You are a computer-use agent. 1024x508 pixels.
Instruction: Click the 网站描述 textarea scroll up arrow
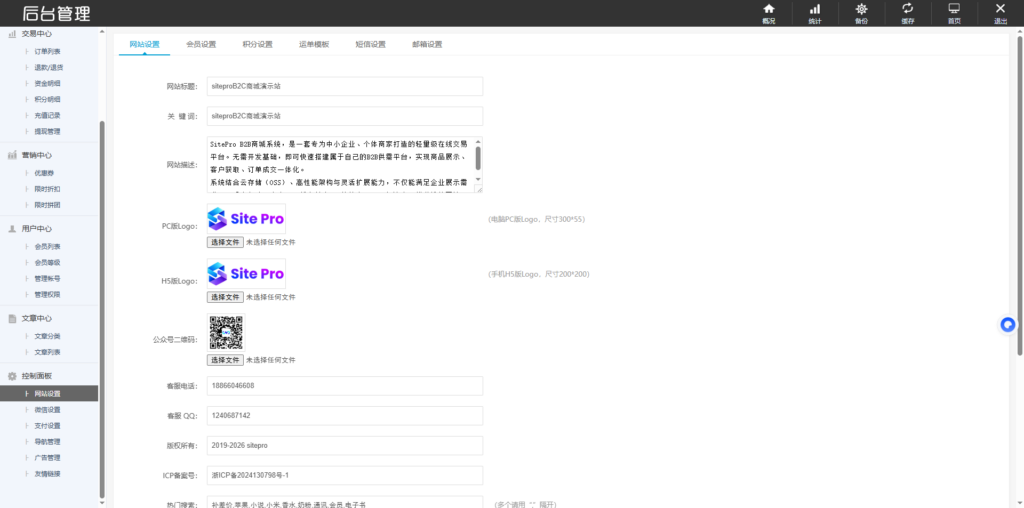pyautogui.click(x=478, y=141)
